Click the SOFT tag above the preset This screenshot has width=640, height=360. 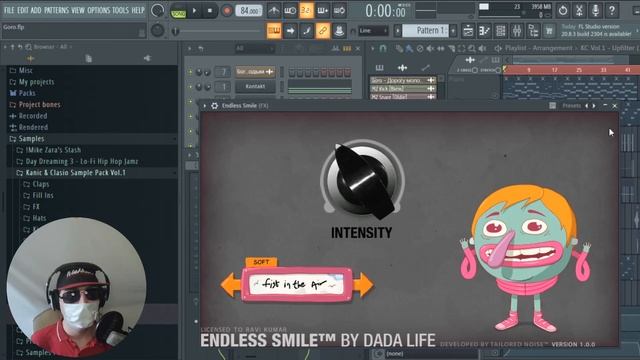(x=261, y=262)
